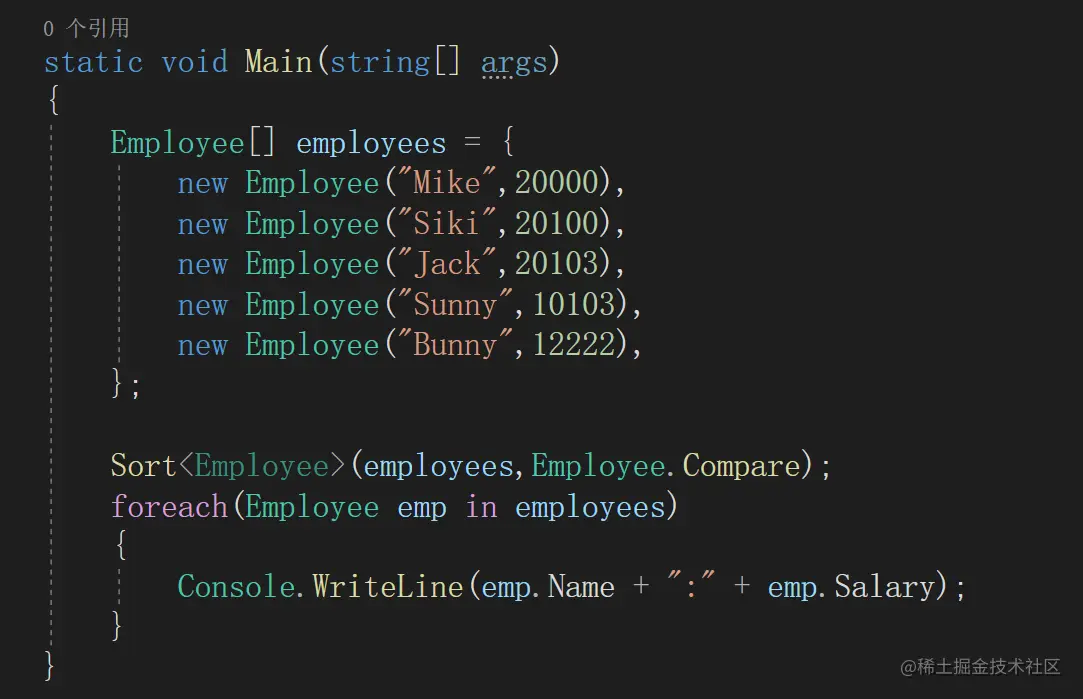Screen dimensions: 1083x699
Task: Click the salary value 12222
Action: point(574,344)
